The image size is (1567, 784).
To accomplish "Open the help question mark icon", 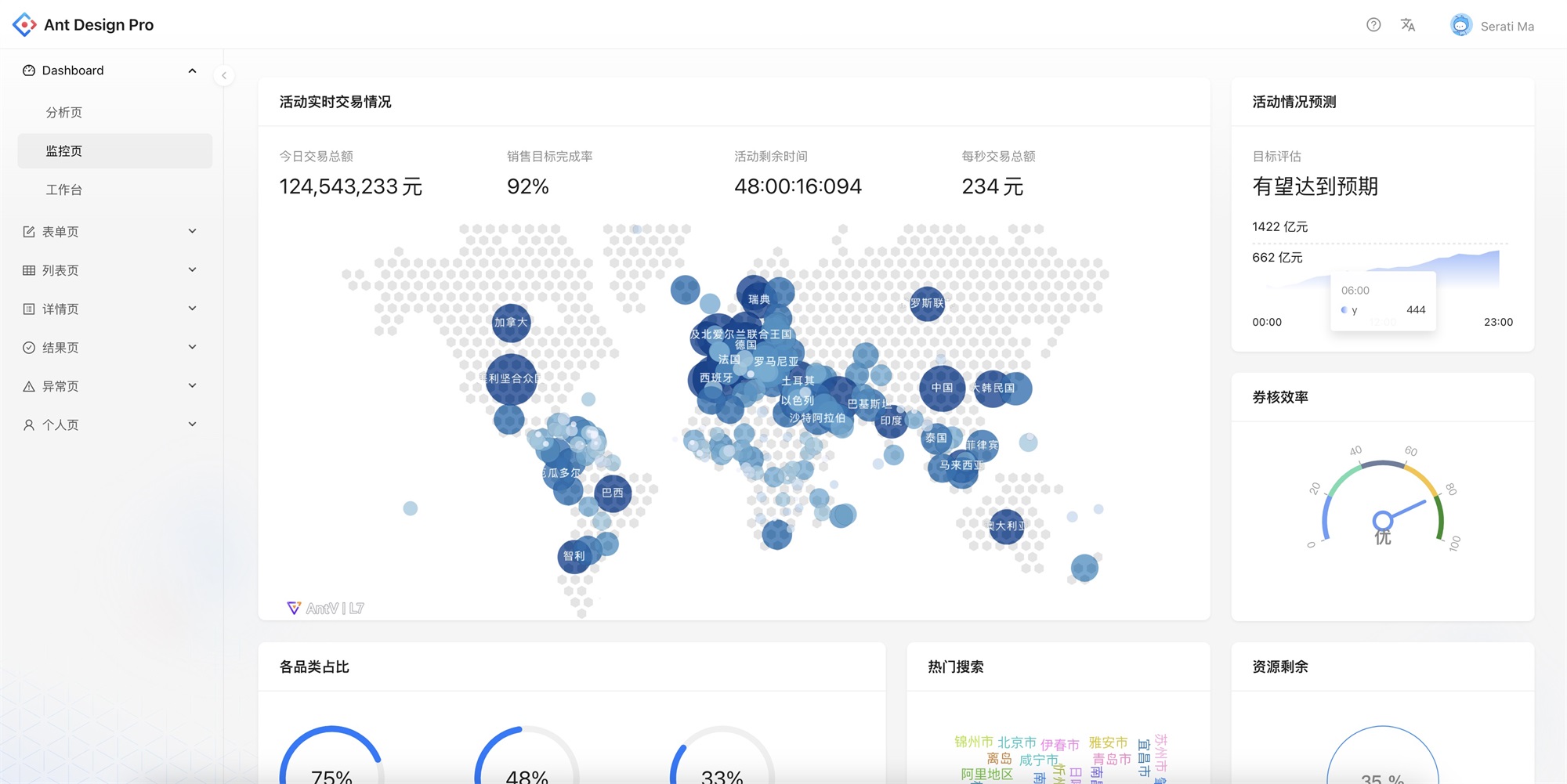I will tap(1373, 25).
